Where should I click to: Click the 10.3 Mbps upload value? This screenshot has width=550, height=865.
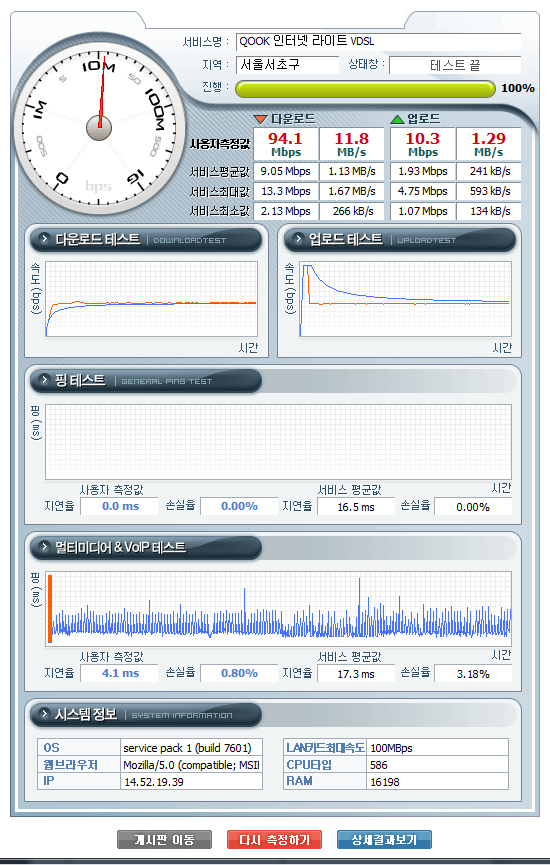[423, 144]
